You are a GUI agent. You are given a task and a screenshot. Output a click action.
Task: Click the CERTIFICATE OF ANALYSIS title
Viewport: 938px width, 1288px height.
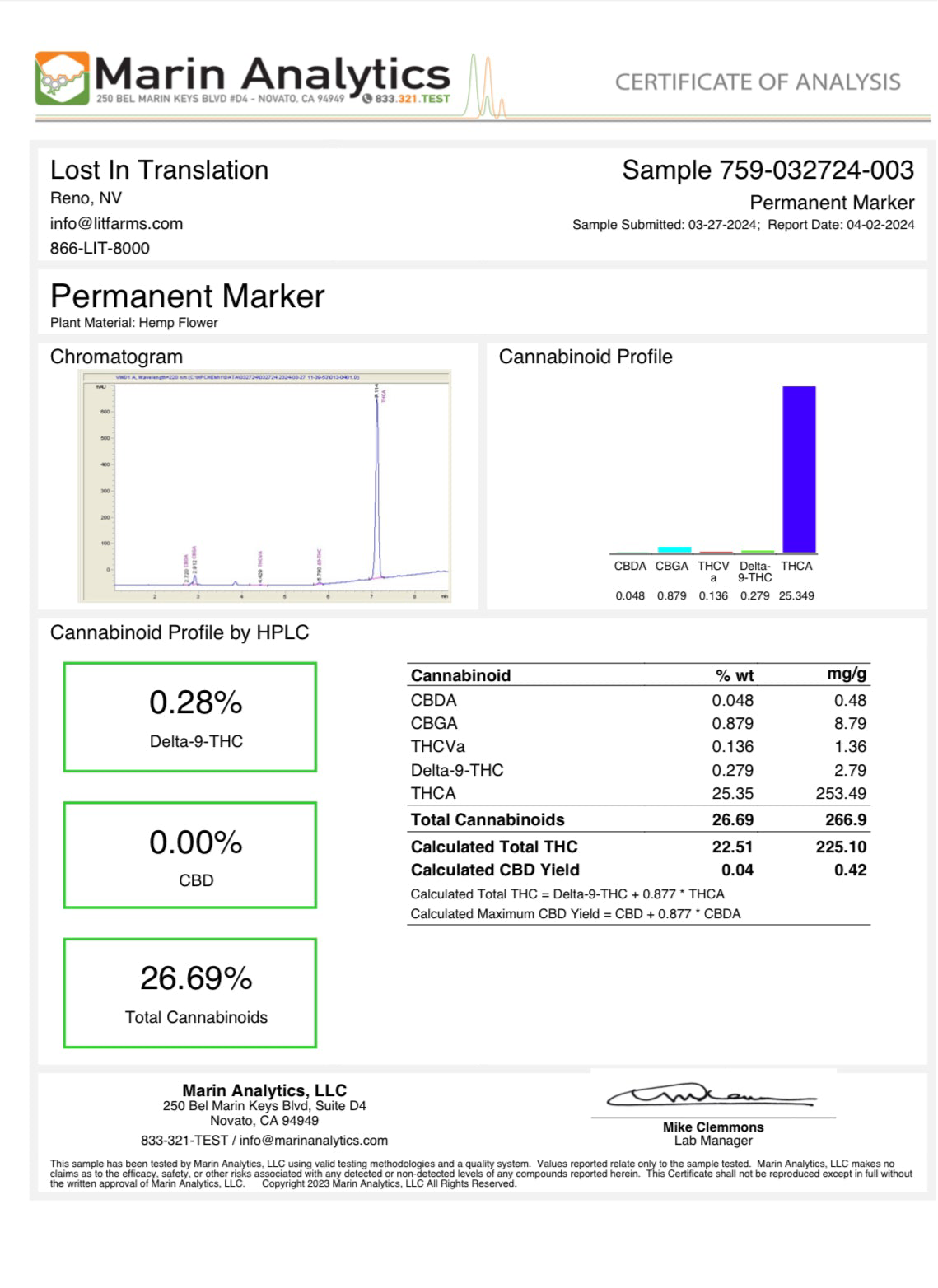pos(757,82)
